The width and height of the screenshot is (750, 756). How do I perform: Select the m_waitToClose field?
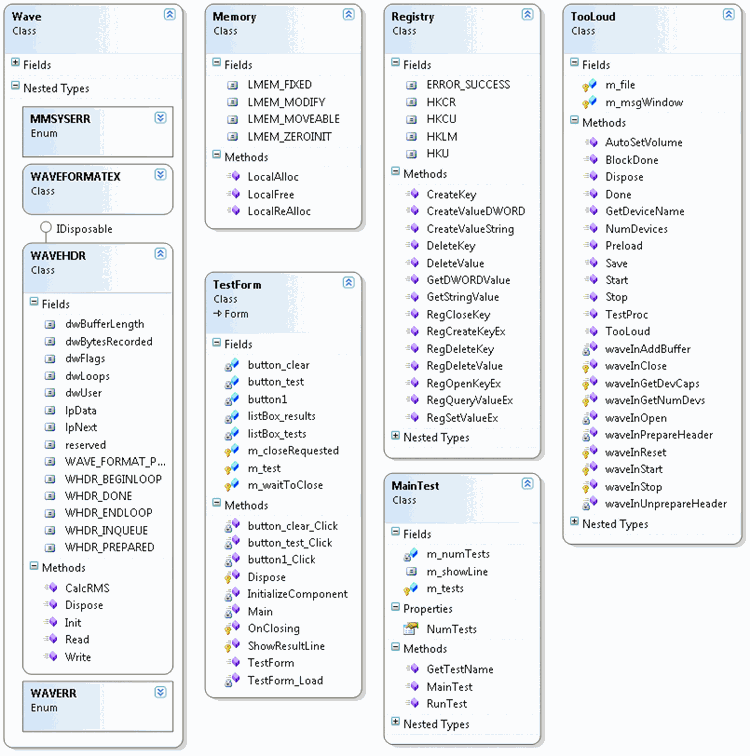(285, 485)
